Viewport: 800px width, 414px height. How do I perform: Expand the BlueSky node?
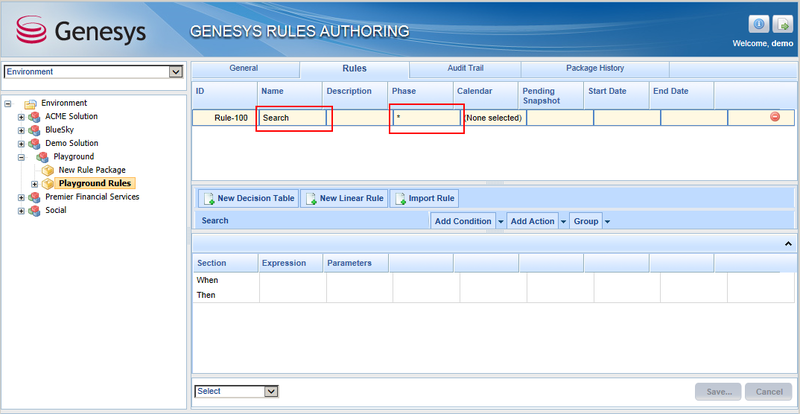(x=21, y=130)
